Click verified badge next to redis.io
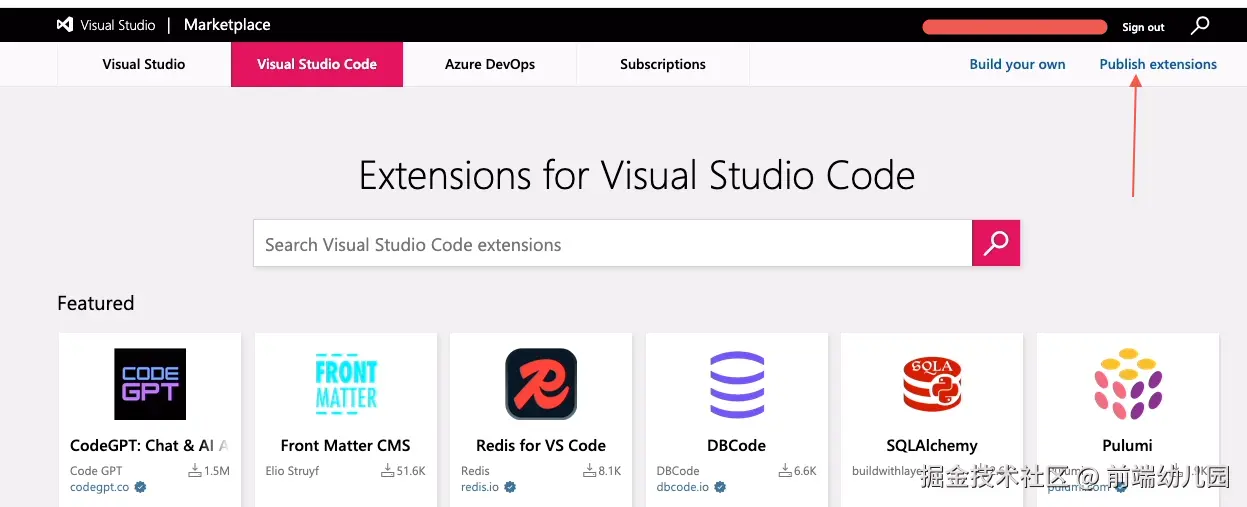 point(510,488)
